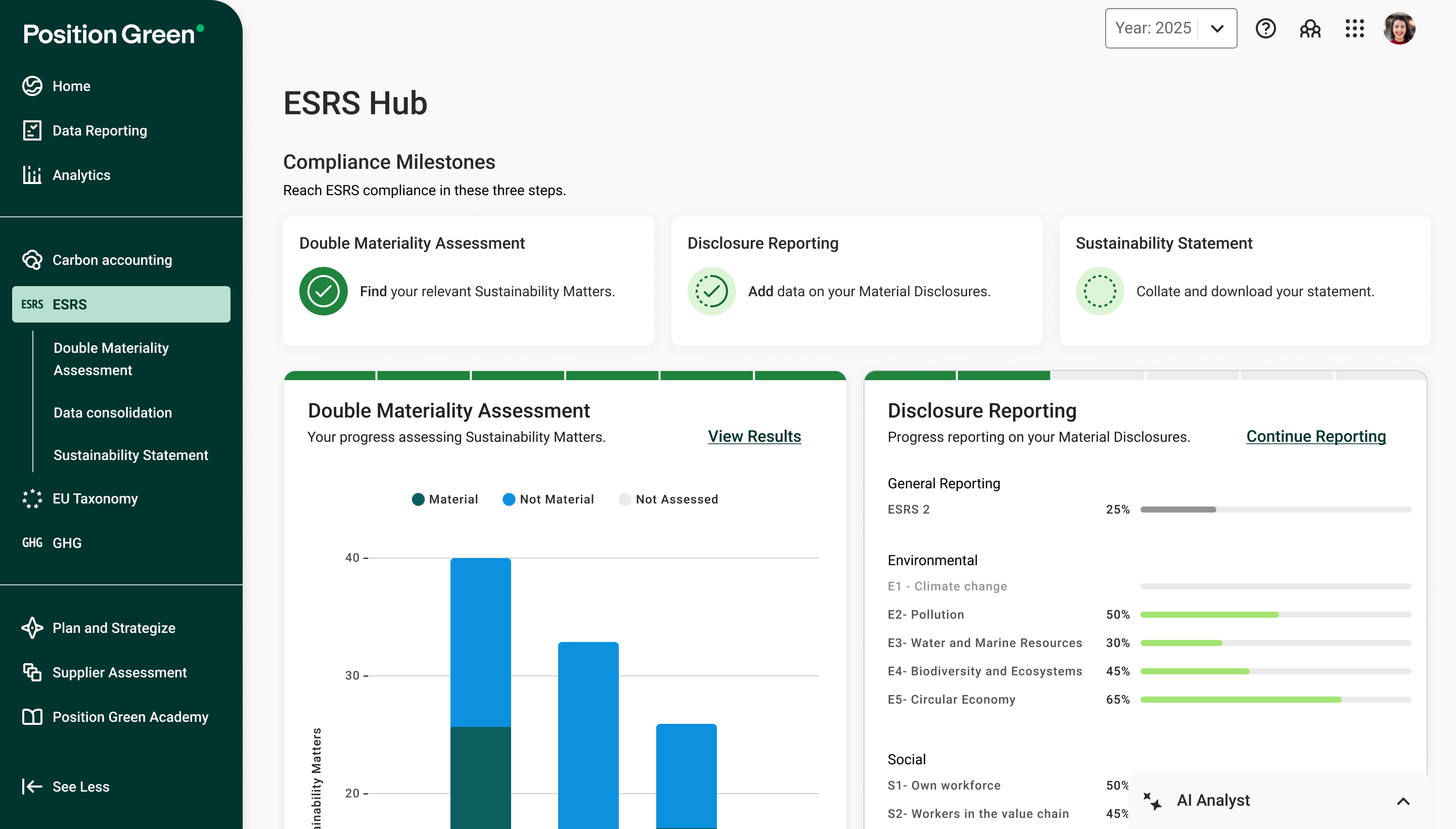Select EU Taxonomy menu item
This screenshot has width=1456, height=829.
click(95, 499)
